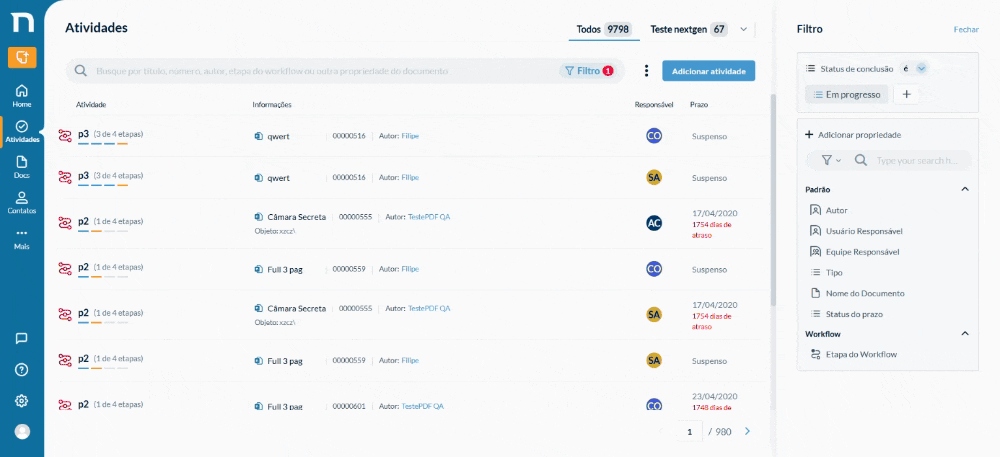This screenshot has height=457, width=1000.
Task: Select Usuário Responsável property
Action: point(857,231)
